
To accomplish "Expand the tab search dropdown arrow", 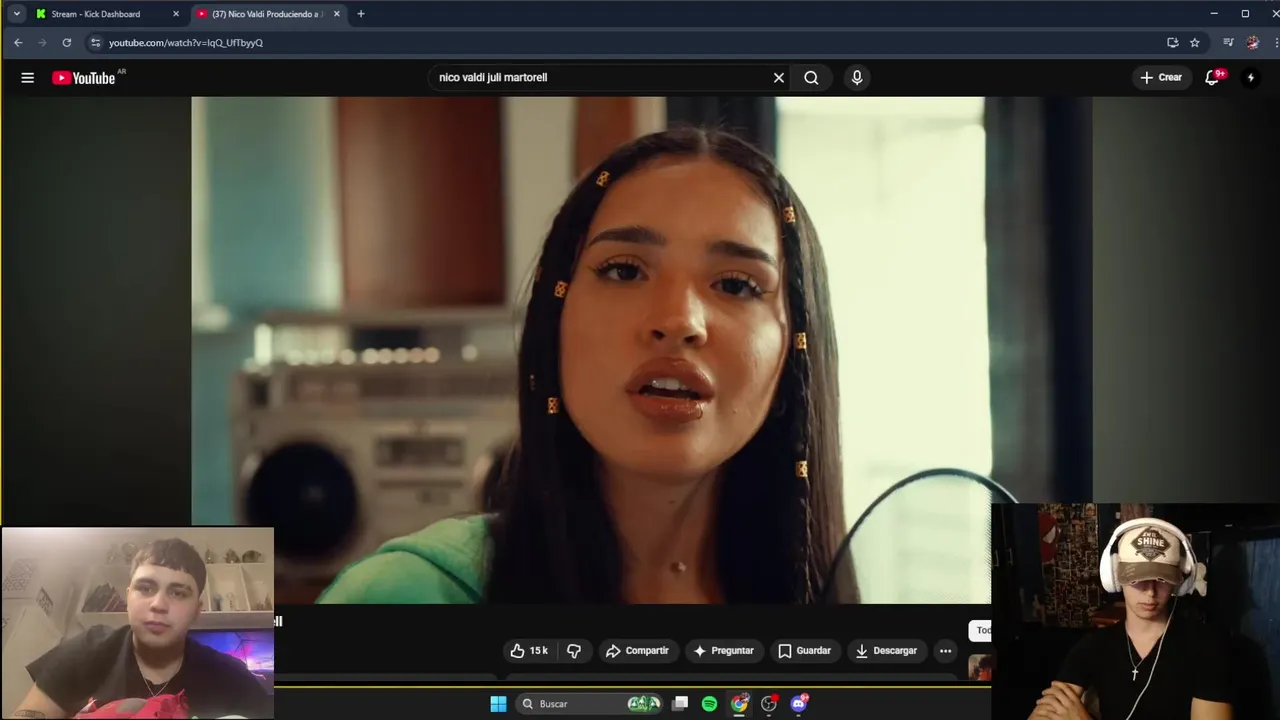I will 16,14.
